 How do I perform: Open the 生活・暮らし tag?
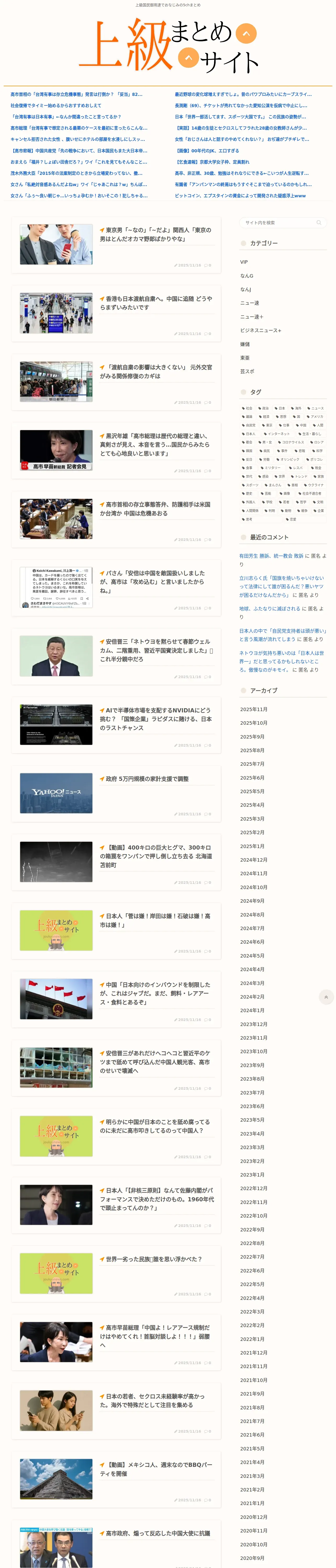click(x=311, y=434)
